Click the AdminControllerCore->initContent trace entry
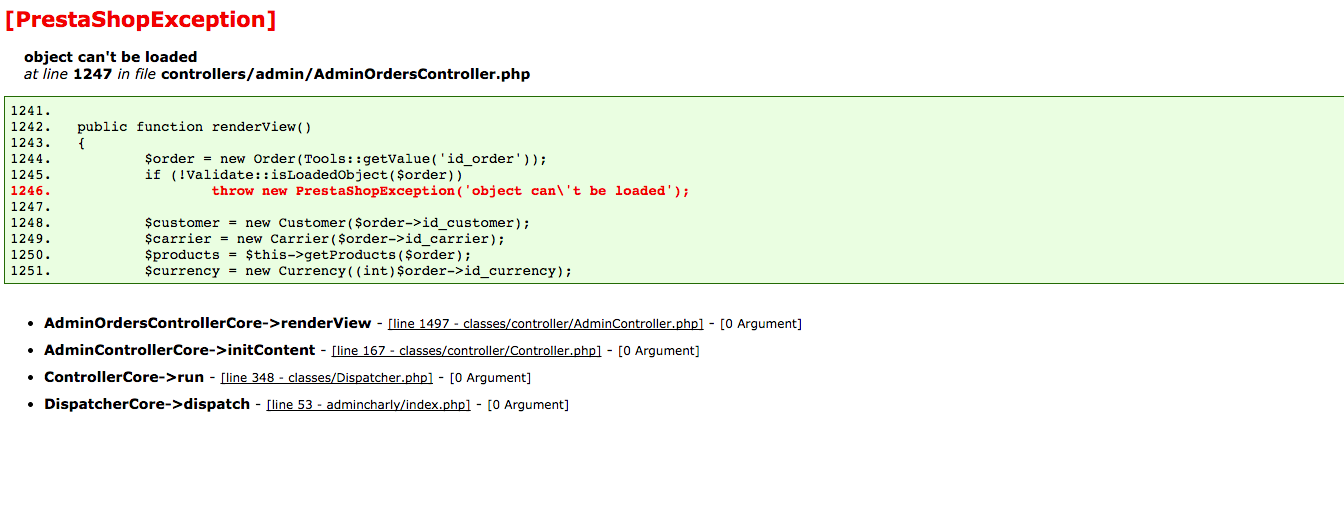The height and width of the screenshot is (522, 1344). [179, 350]
